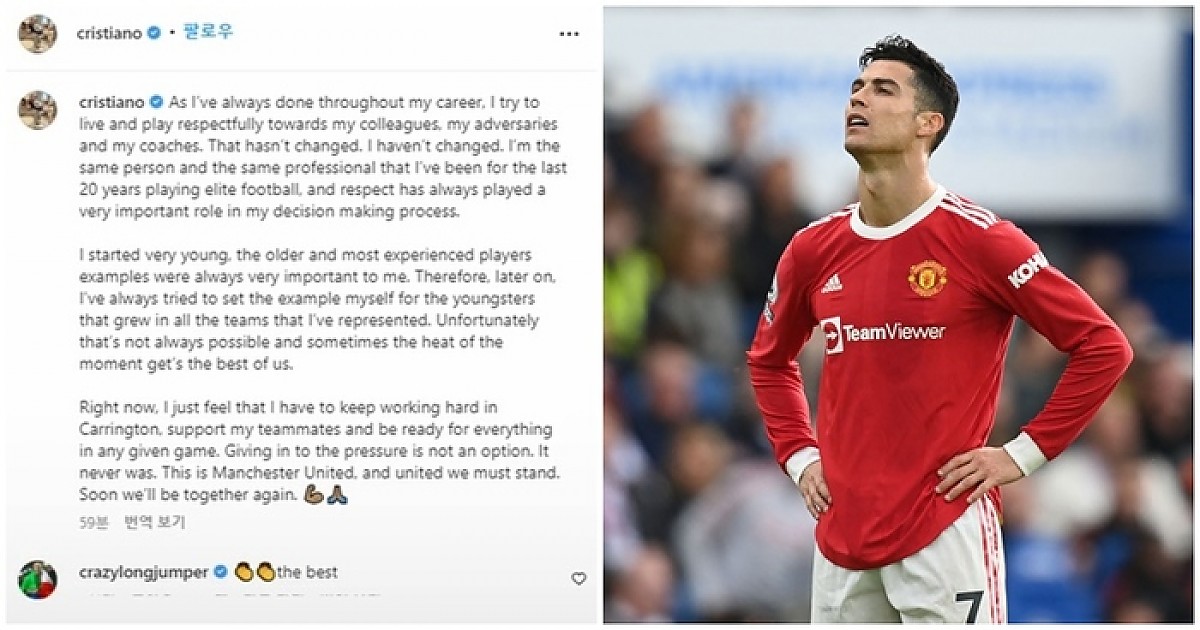Open the cristiano username link in header
This screenshot has width=1200, height=630.
110,33
